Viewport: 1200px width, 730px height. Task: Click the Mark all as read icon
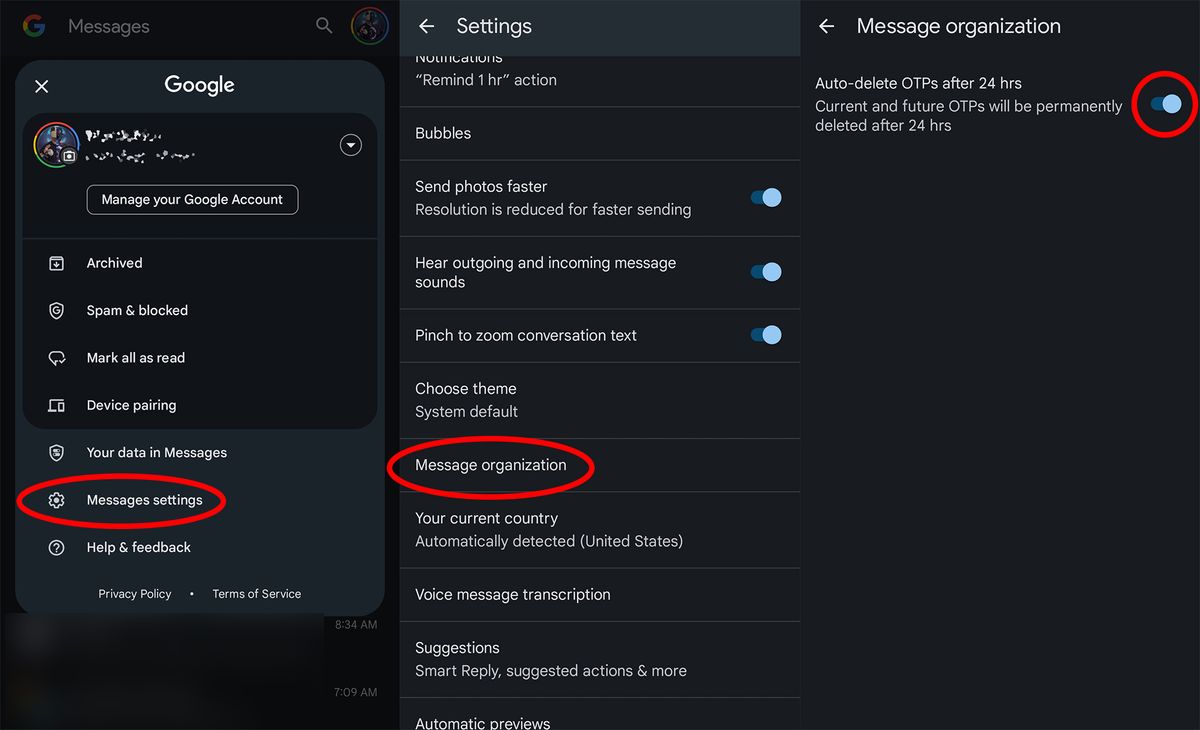pyautogui.click(x=57, y=358)
